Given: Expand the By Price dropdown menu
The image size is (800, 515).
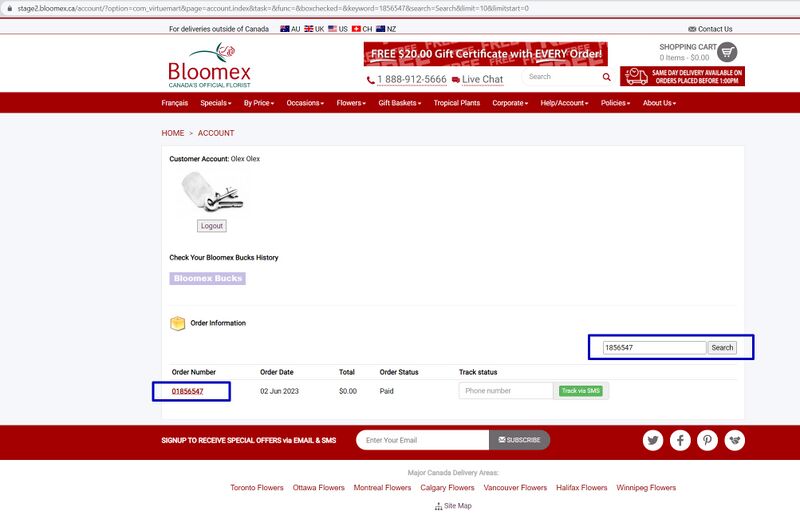Looking at the screenshot, I should tap(259, 103).
